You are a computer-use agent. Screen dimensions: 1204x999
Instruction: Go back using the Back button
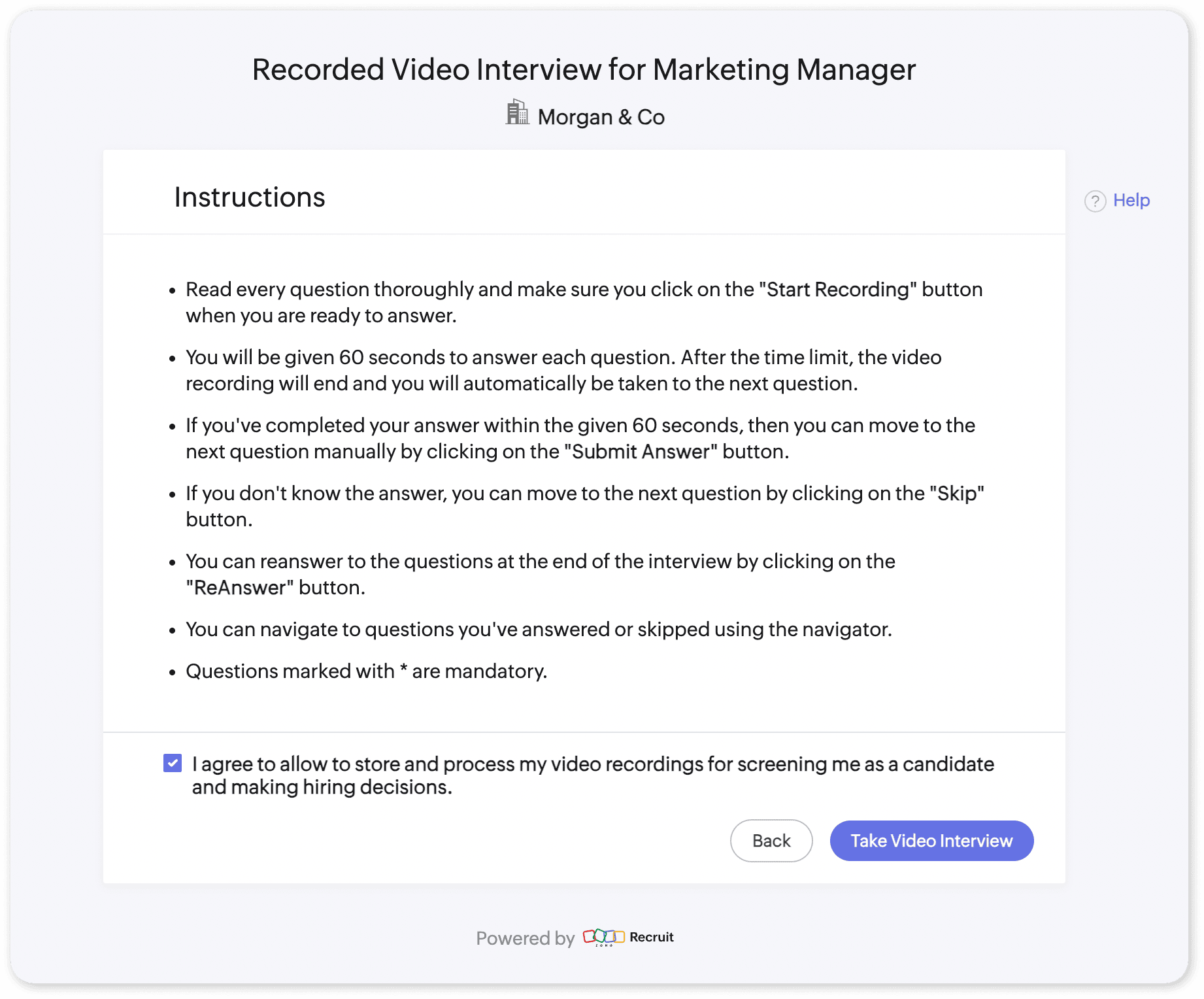point(771,841)
